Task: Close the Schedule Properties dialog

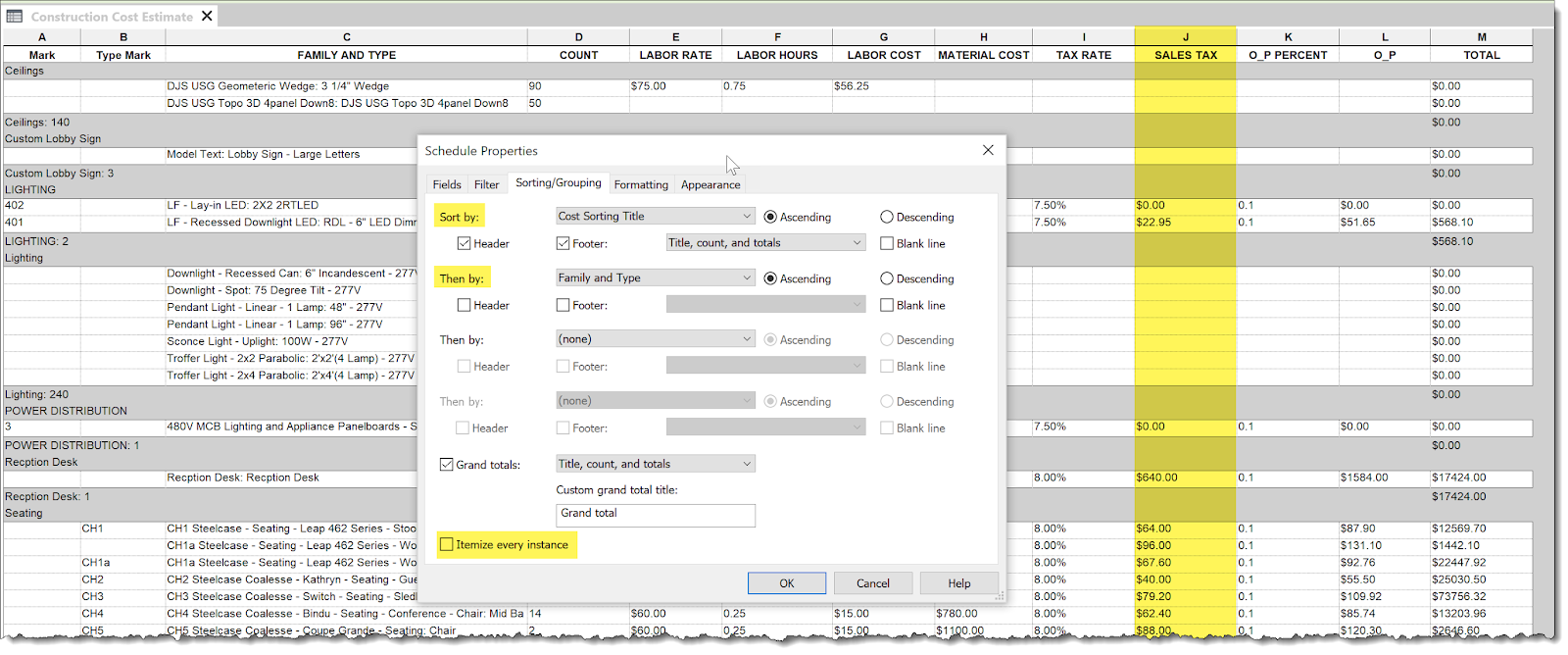Action: pyautogui.click(x=988, y=150)
